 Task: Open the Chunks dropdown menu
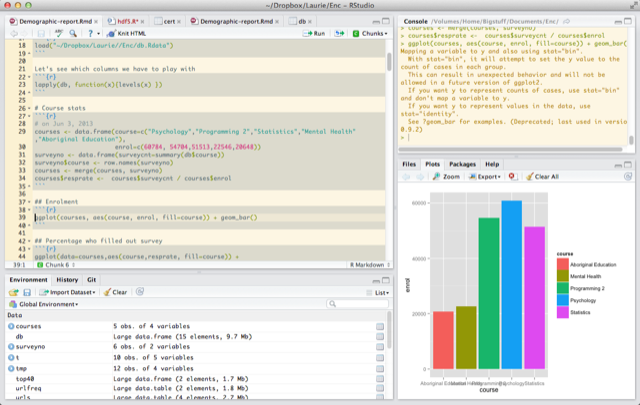coord(370,33)
